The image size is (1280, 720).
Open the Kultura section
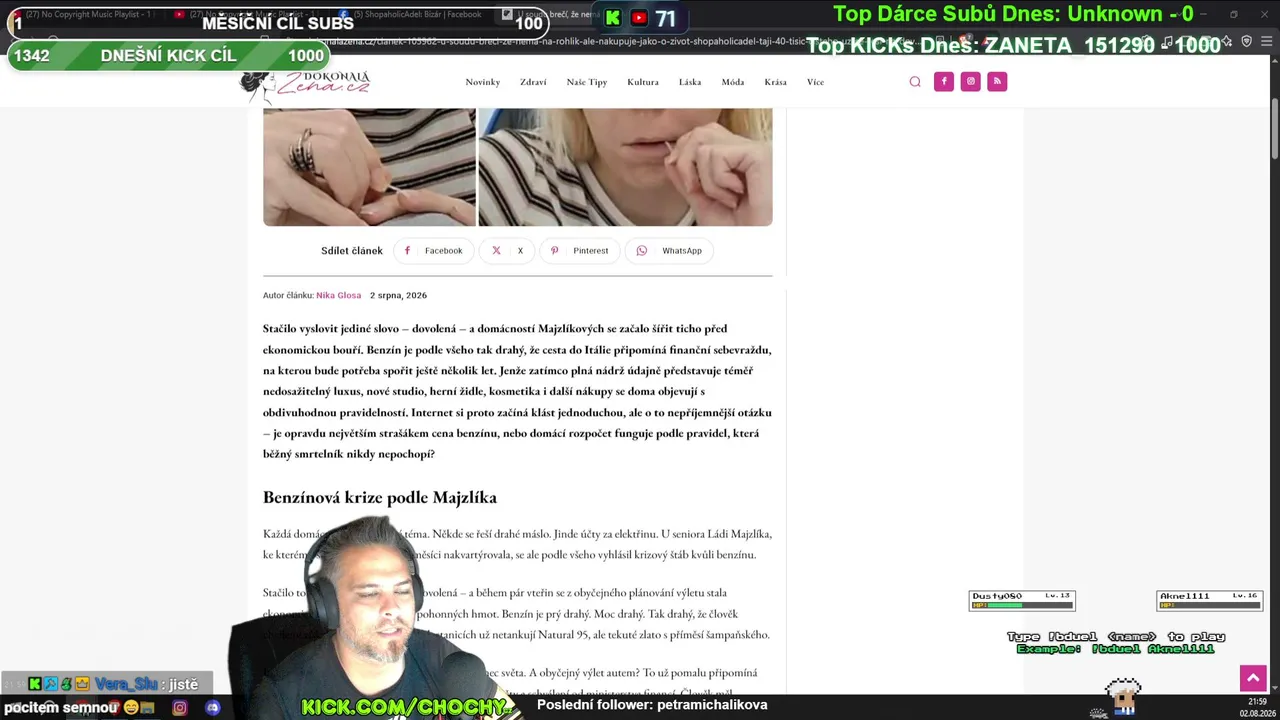[x=643, y=82]
